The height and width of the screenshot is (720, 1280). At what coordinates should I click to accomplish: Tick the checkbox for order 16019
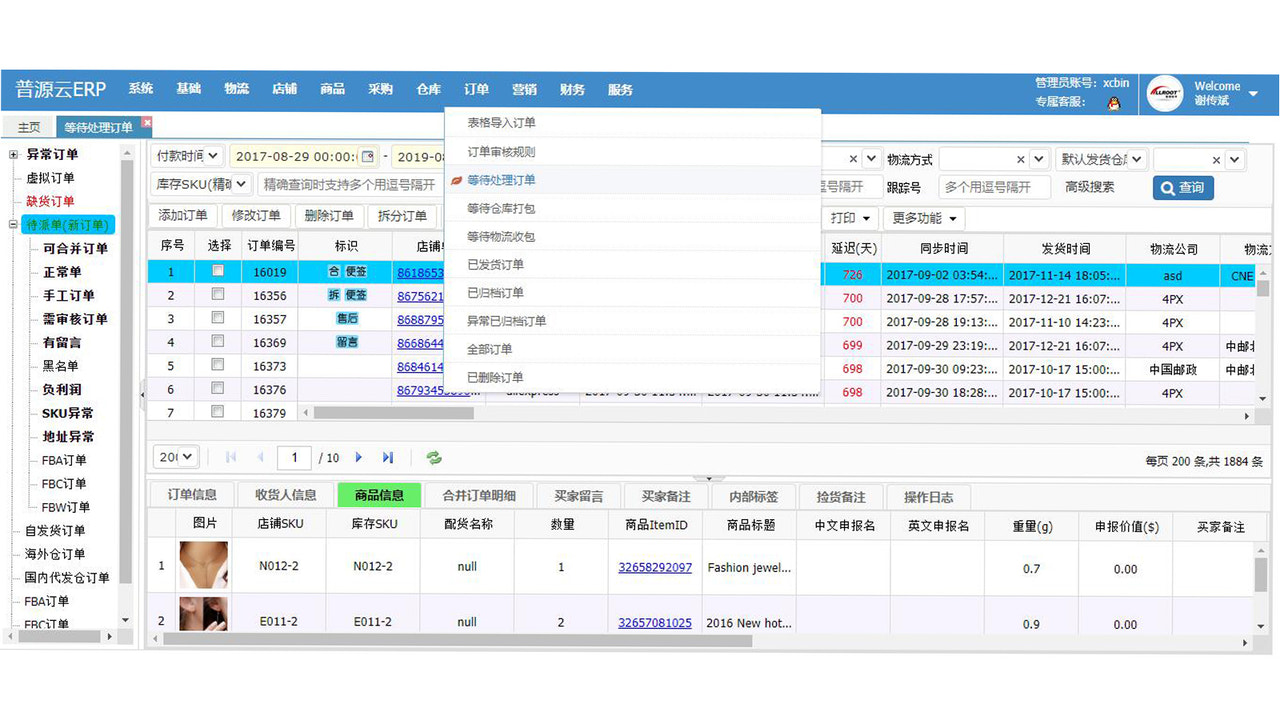(x=218, y=271)
